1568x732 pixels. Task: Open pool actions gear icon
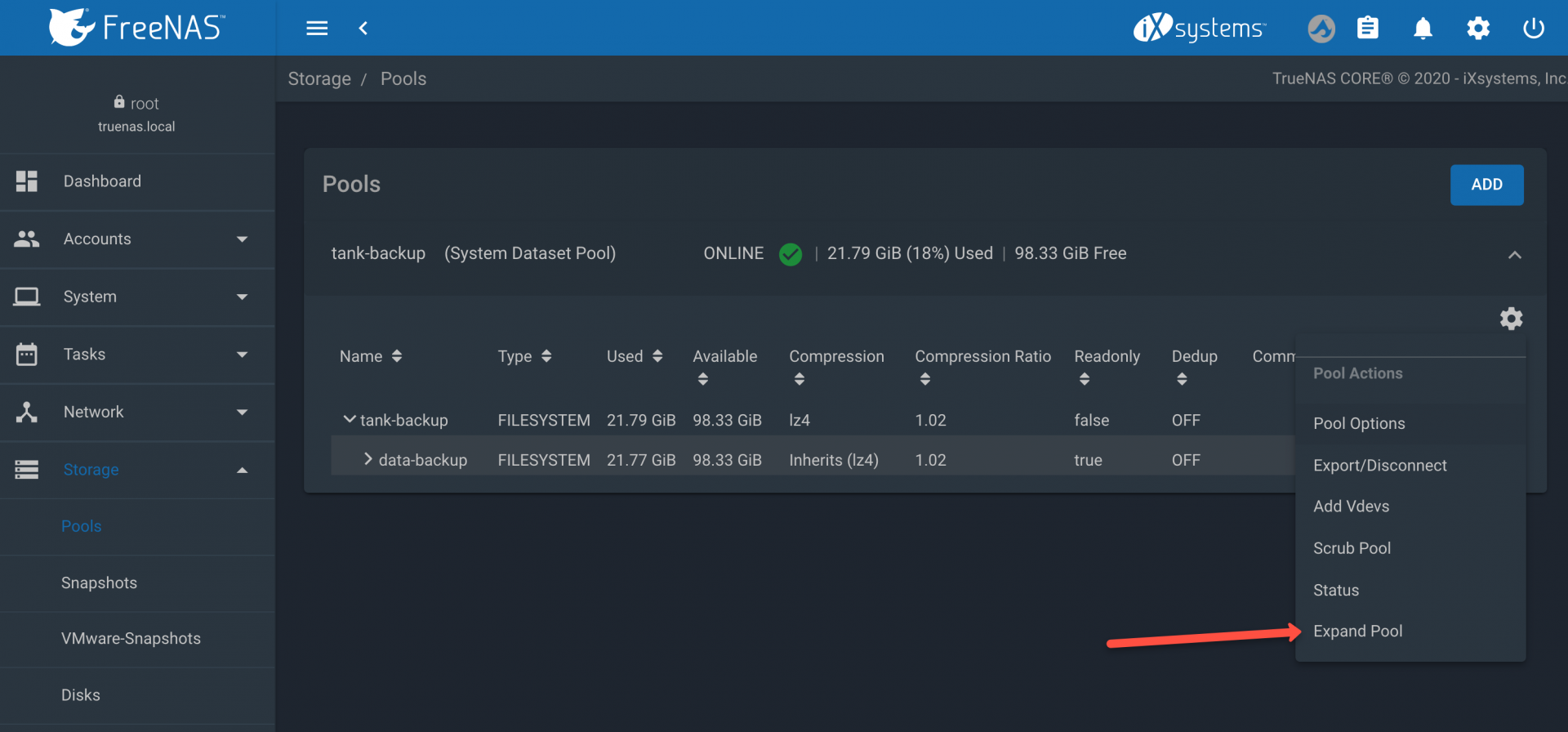click(x=1512, y=319)
